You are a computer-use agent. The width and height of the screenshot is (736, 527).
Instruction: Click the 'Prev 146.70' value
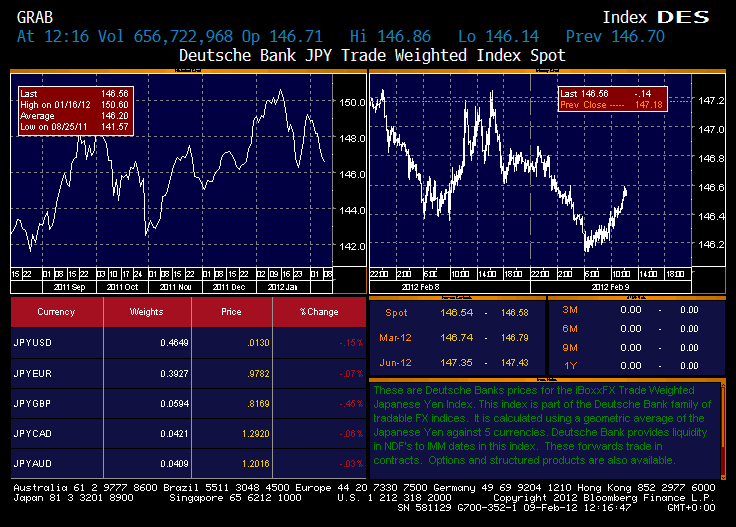615,37
